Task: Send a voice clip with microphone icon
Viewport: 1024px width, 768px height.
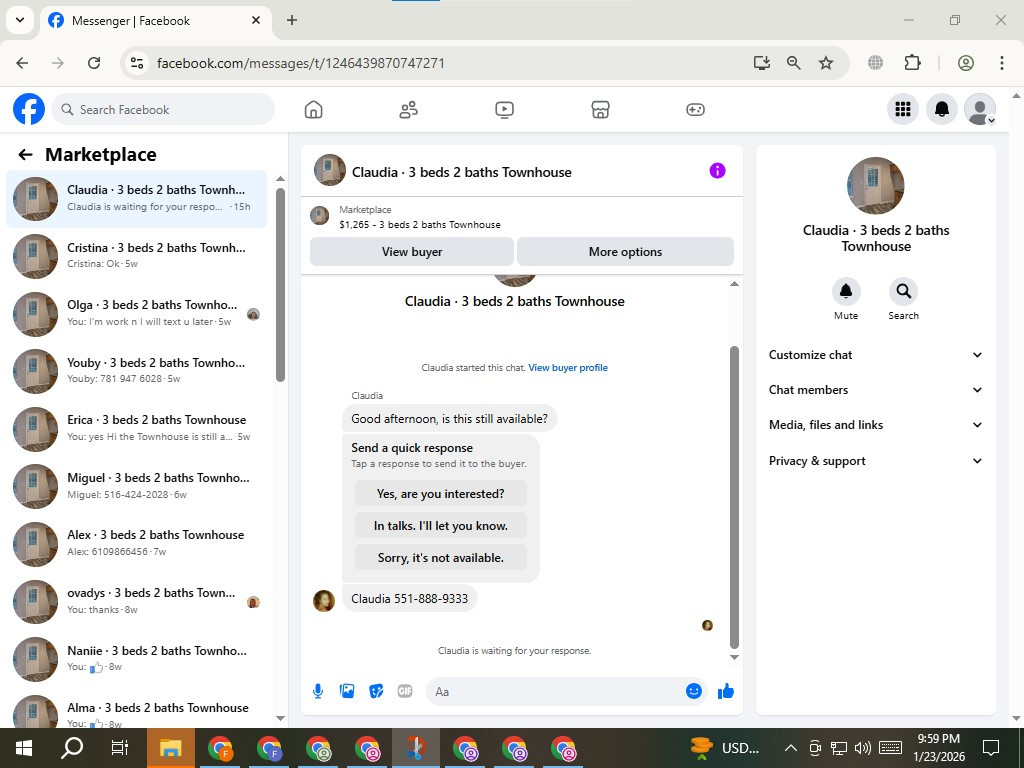Action: pos(318,691)
